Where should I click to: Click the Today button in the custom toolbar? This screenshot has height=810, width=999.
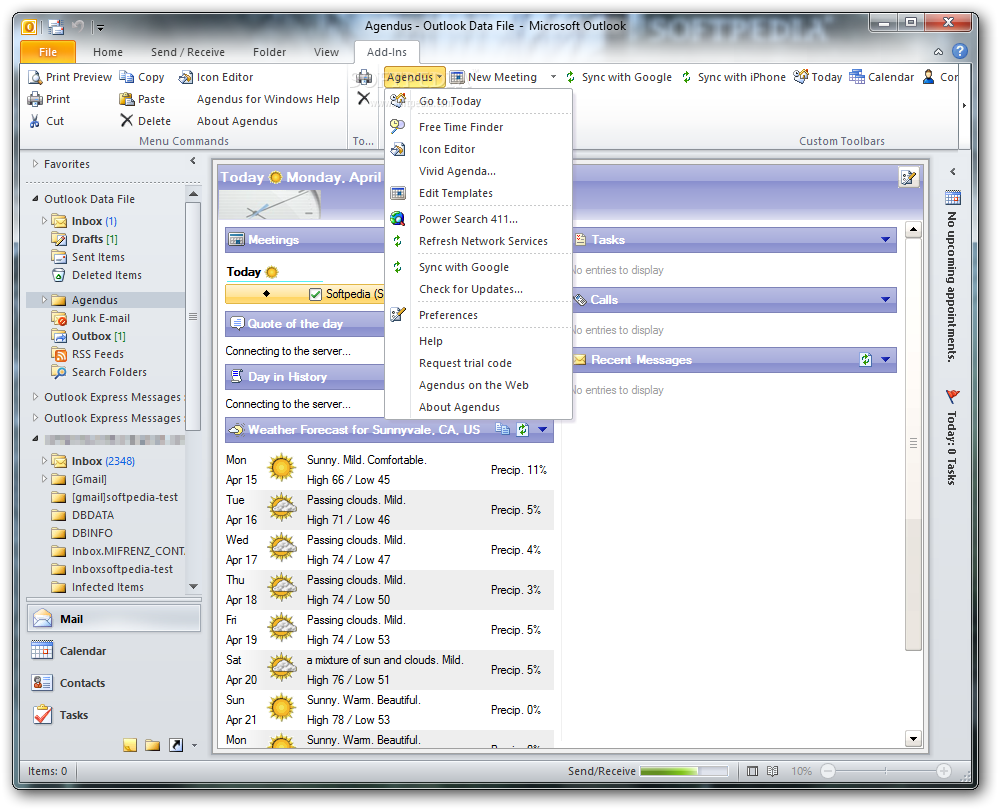tap(818, 77)
